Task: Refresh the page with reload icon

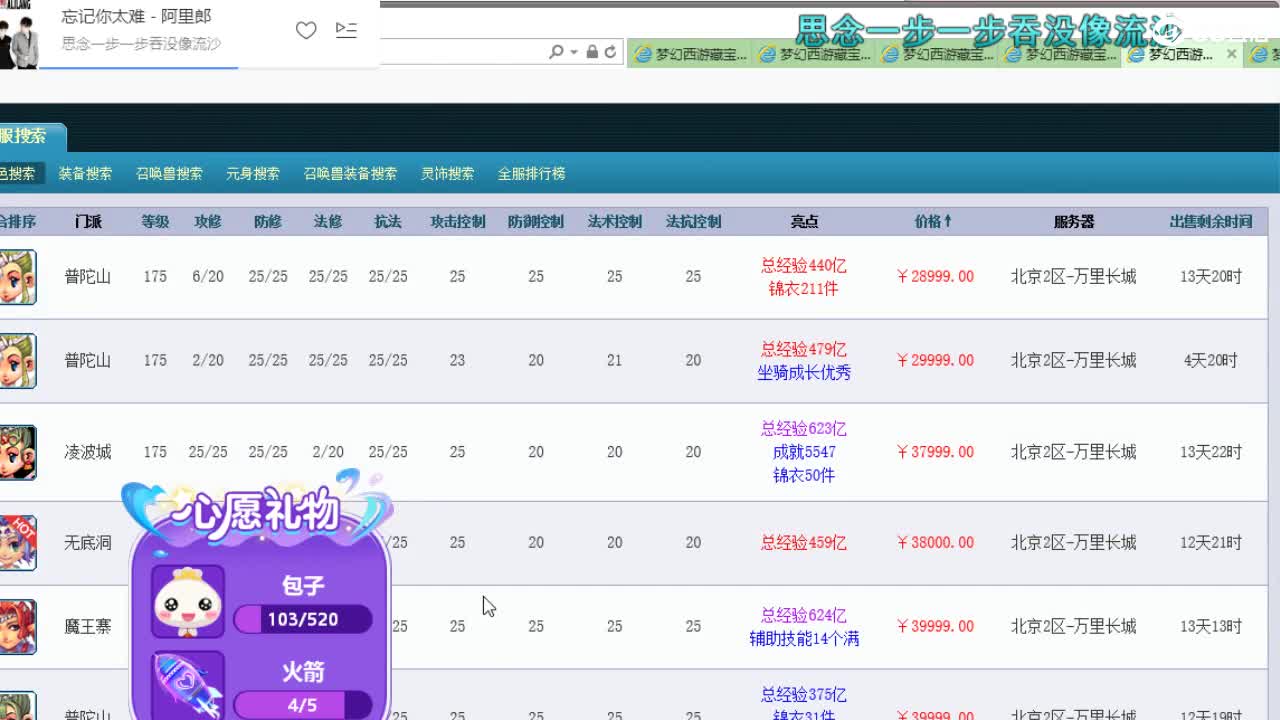Action: coord(610,52)
